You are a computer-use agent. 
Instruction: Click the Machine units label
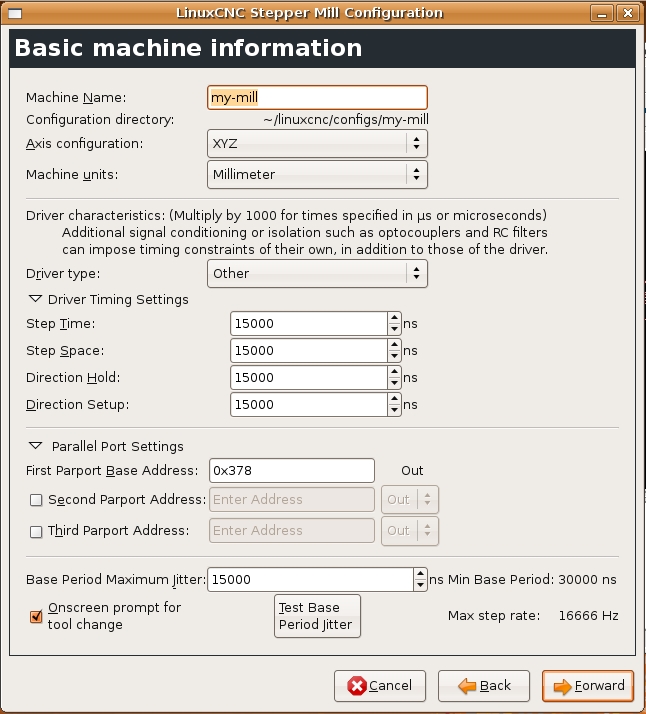(72, 175)
